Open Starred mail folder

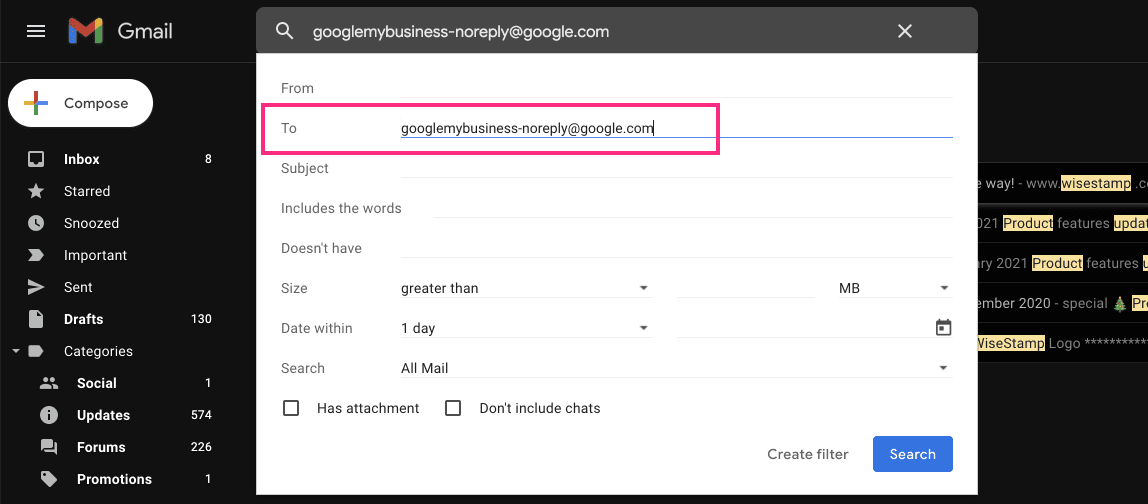point(87,191)
